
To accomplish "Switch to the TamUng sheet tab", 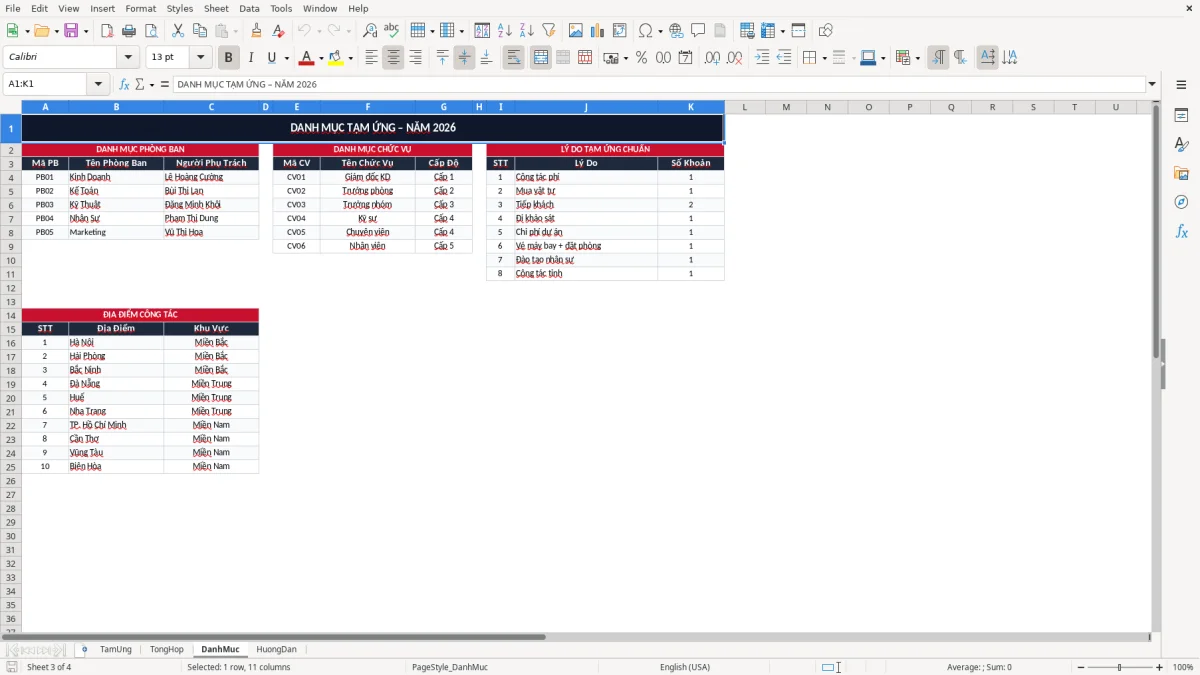I will click(x=116, y=649).
